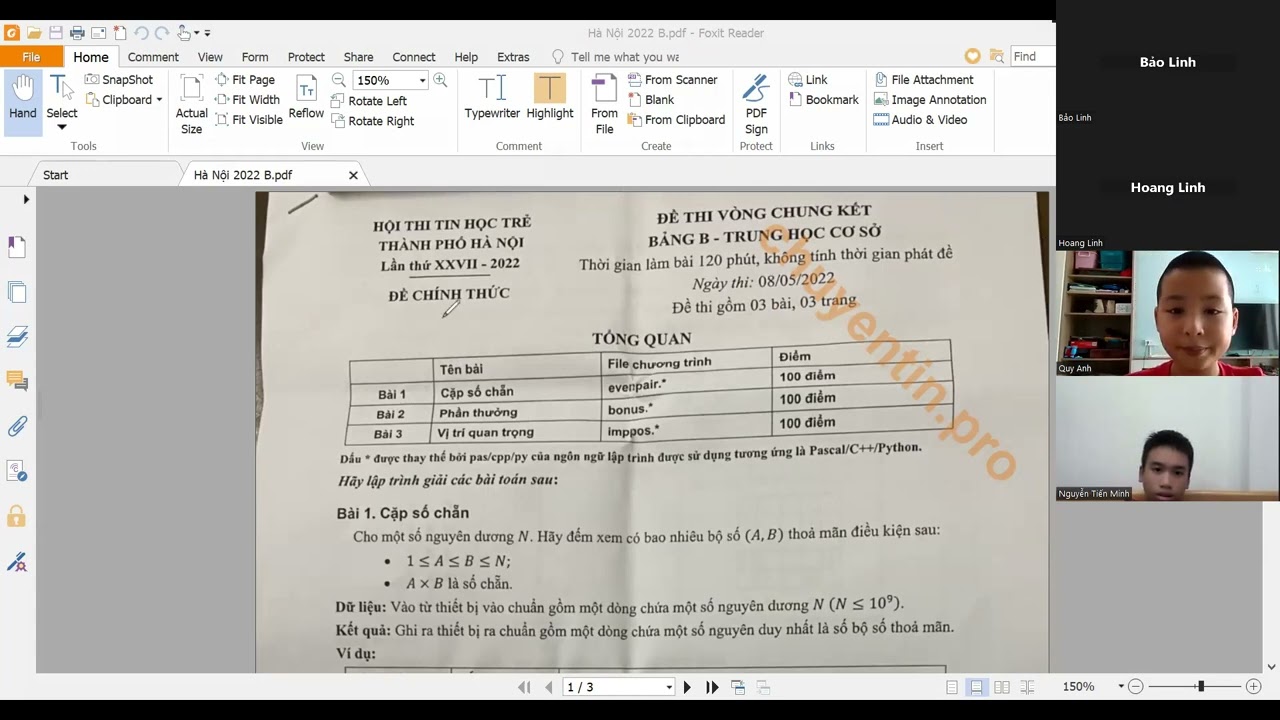
Task: Enable continuous facing view mode
Action: tap(1027, 687)
